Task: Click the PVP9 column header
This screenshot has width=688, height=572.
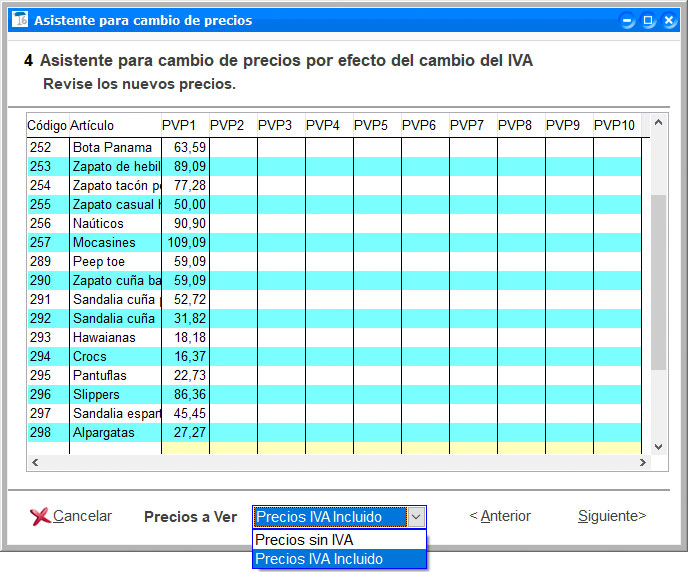Action: 569,125
